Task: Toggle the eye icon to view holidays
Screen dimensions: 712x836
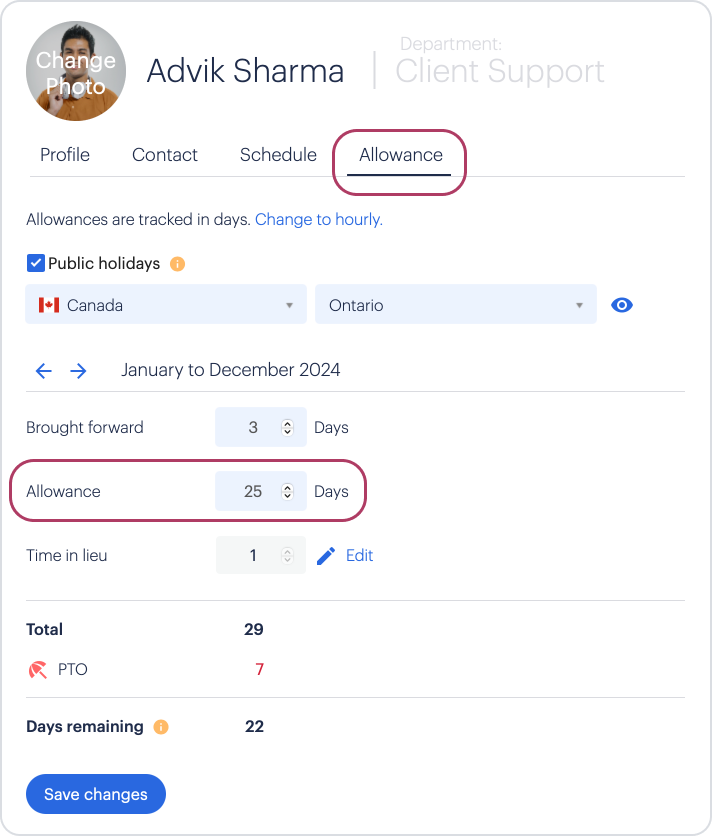Action: (622, 305)
